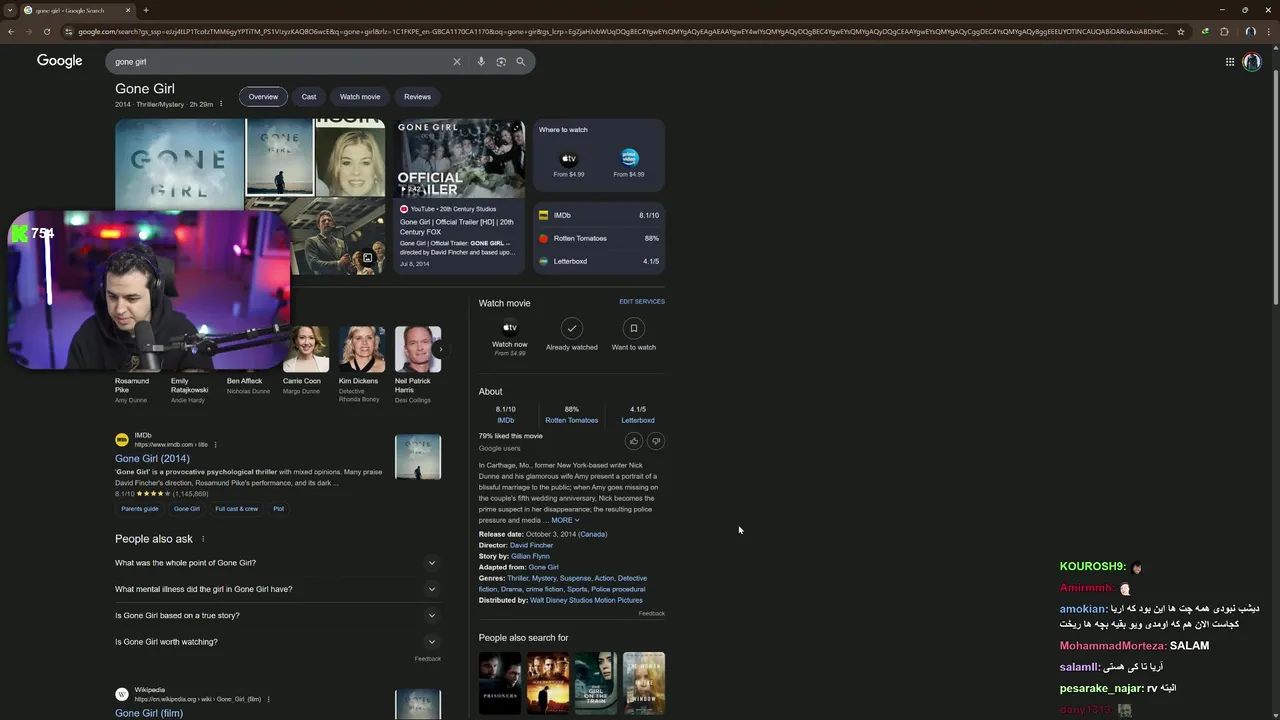Screen dimensions: 1280x720
Task: Bookmark this page with the star icon
Action: 1181,31
